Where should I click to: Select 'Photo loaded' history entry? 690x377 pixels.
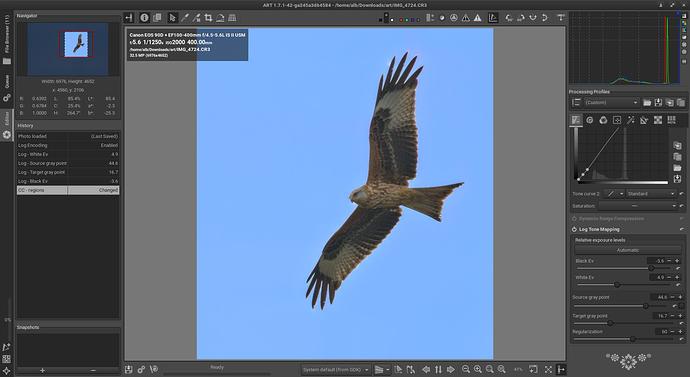tap(68, 136)
